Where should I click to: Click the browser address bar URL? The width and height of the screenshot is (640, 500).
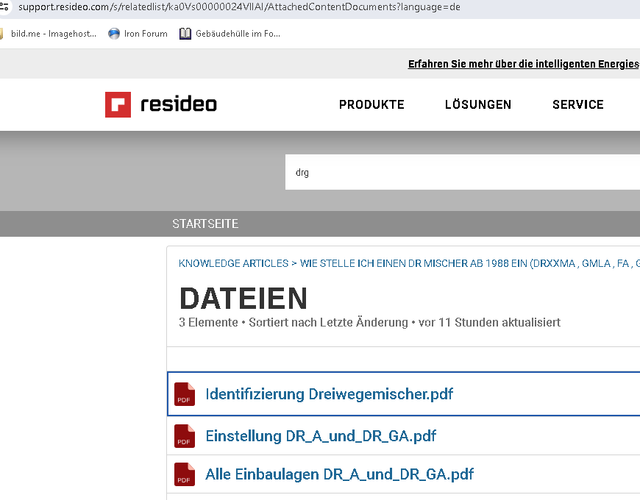239,7
